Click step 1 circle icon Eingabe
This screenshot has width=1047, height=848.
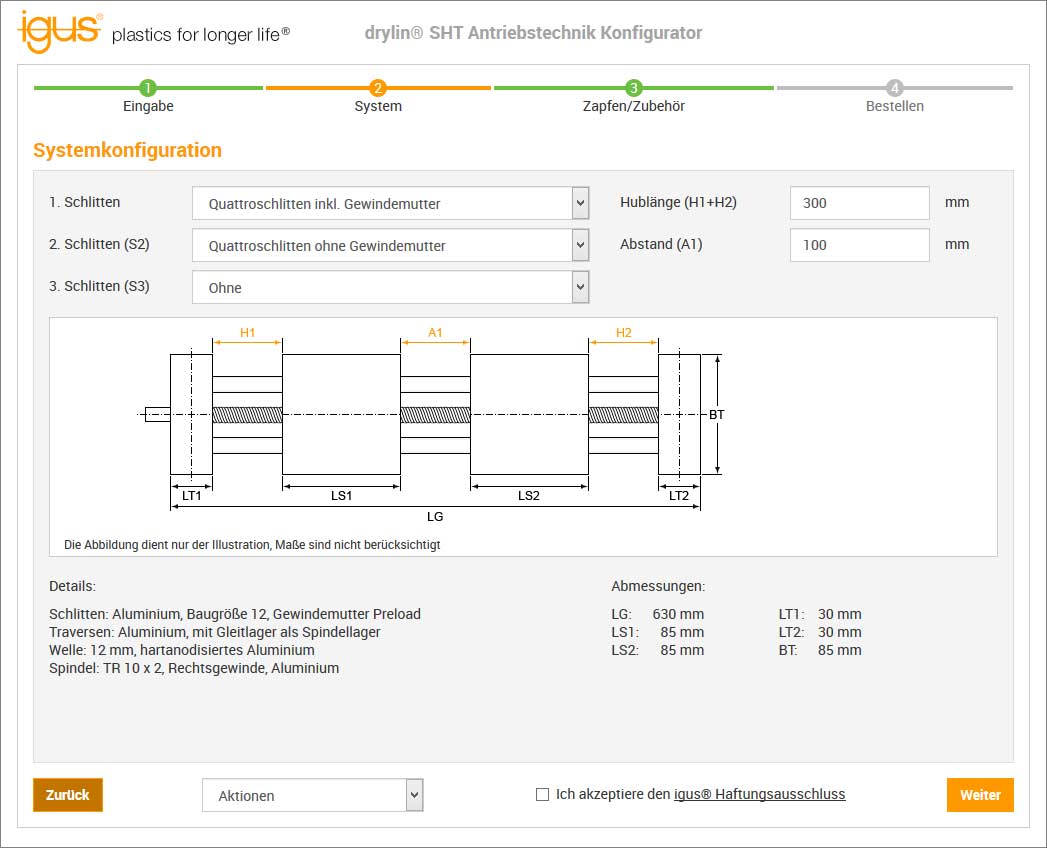pyautogui.click(x=148, y=88)
